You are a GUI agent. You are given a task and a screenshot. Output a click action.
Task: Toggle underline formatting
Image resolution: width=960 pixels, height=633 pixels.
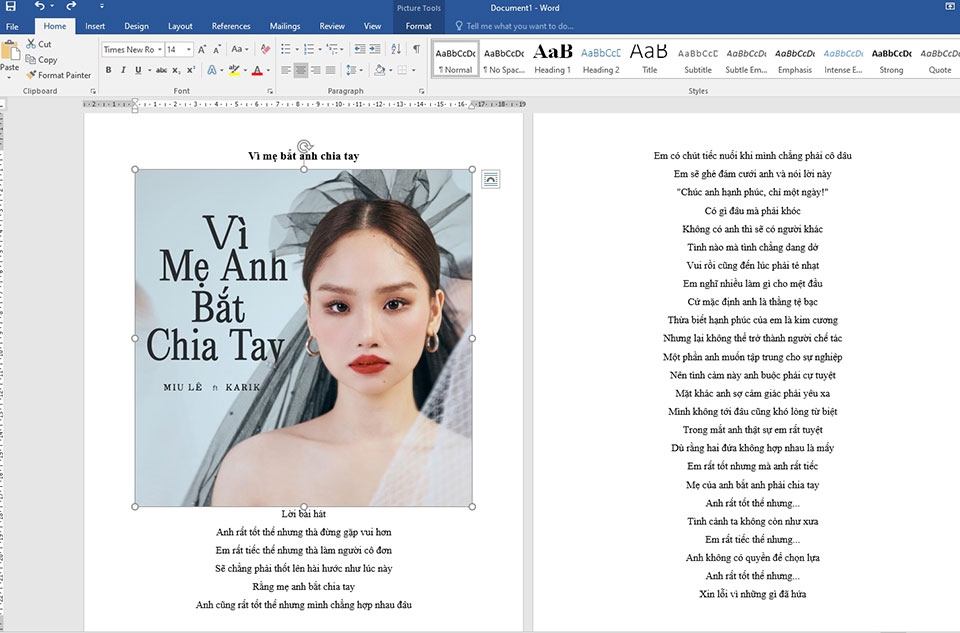[x=138, y=70]
